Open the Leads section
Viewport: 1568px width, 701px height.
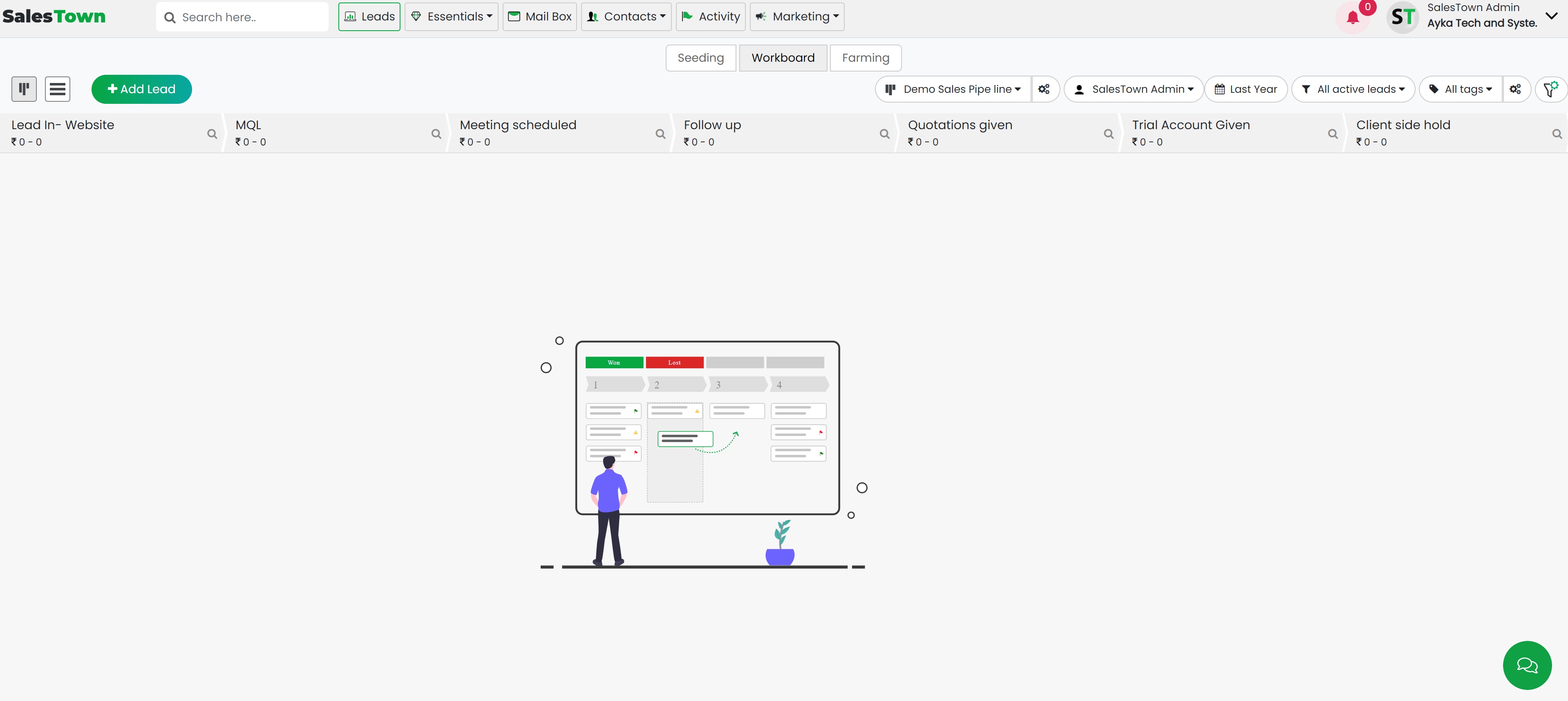click(x=369, y=16)
